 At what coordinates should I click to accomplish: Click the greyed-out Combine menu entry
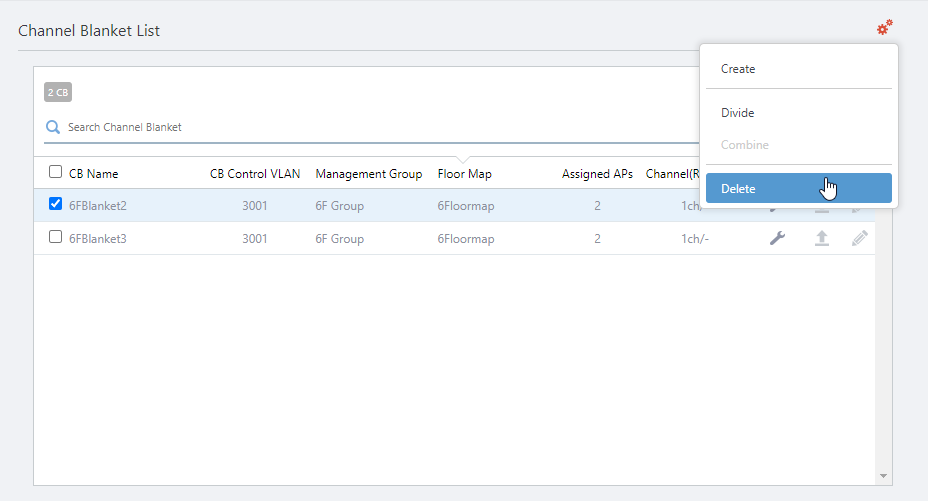click(x=745, y=145)
